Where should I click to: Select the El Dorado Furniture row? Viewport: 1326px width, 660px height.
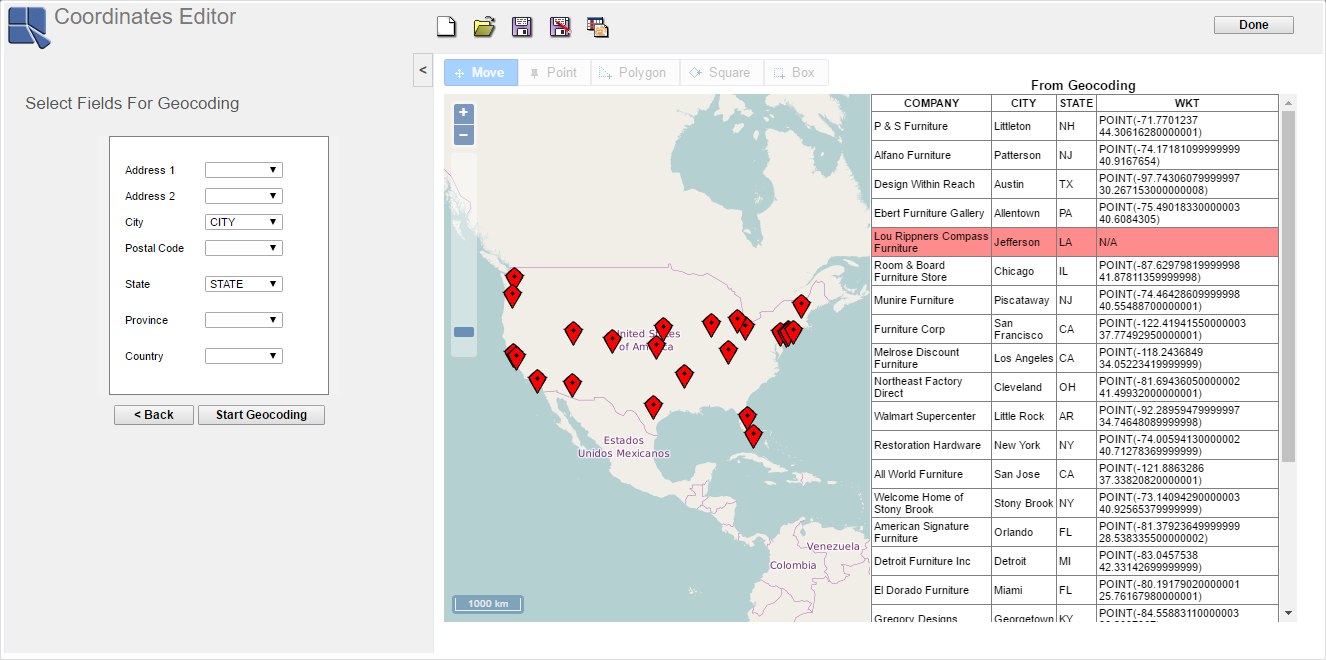point(1075,590)
